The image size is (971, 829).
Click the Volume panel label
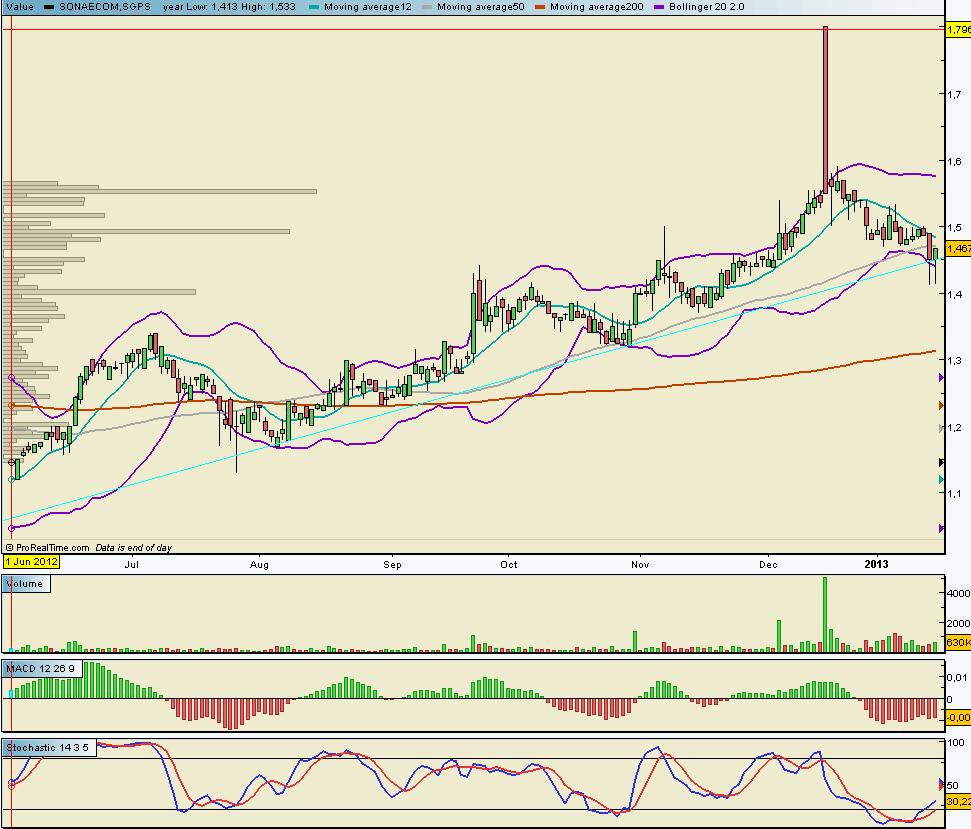(25, 584)
